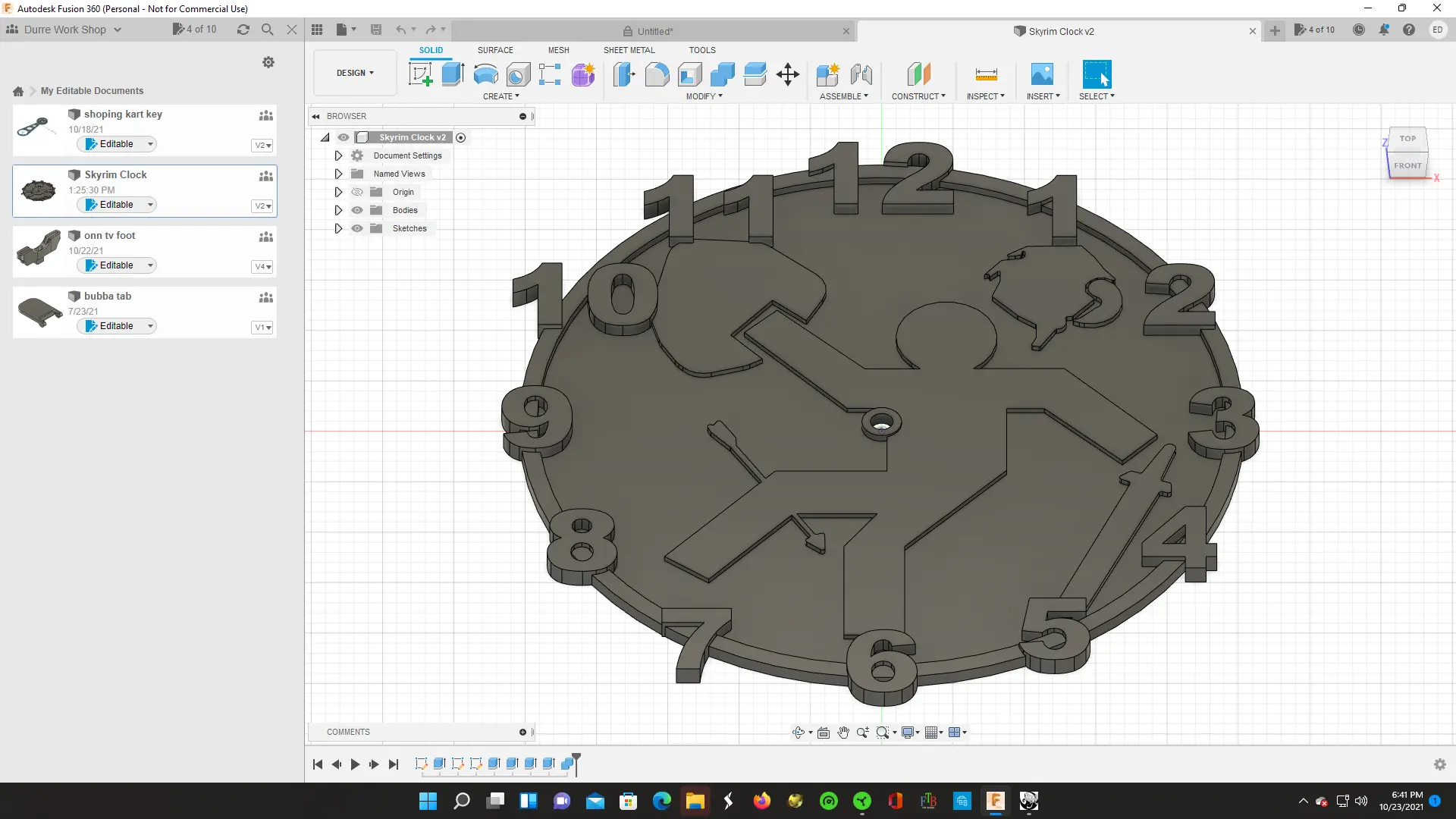Screen dimensions: 1456x819
Task: Click My Editable Documents breadcrumb
Action: (92, 91)
